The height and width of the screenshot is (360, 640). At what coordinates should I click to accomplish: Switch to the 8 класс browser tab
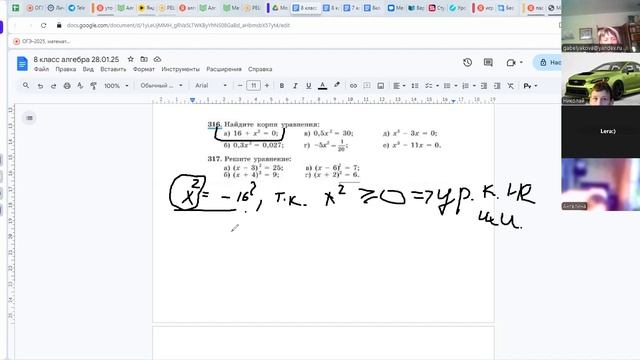click(x=306, y=8)
